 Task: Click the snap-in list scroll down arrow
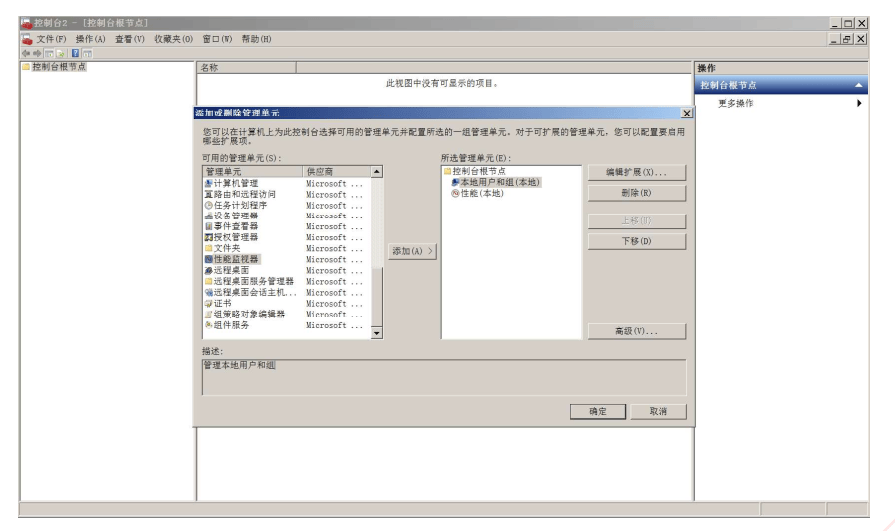(377, 333)
